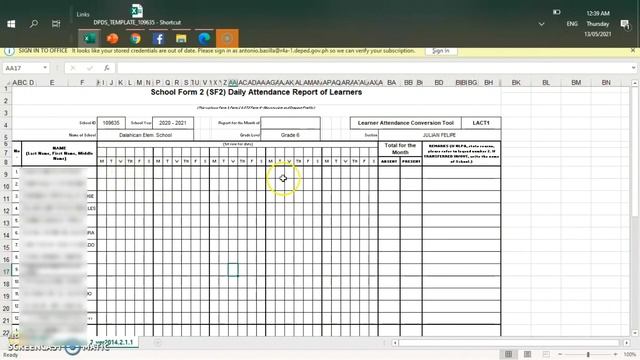Image resolution: width=640 pixels, height=360 pixels.
Task: Select row header 17
Action: (6, 271)
